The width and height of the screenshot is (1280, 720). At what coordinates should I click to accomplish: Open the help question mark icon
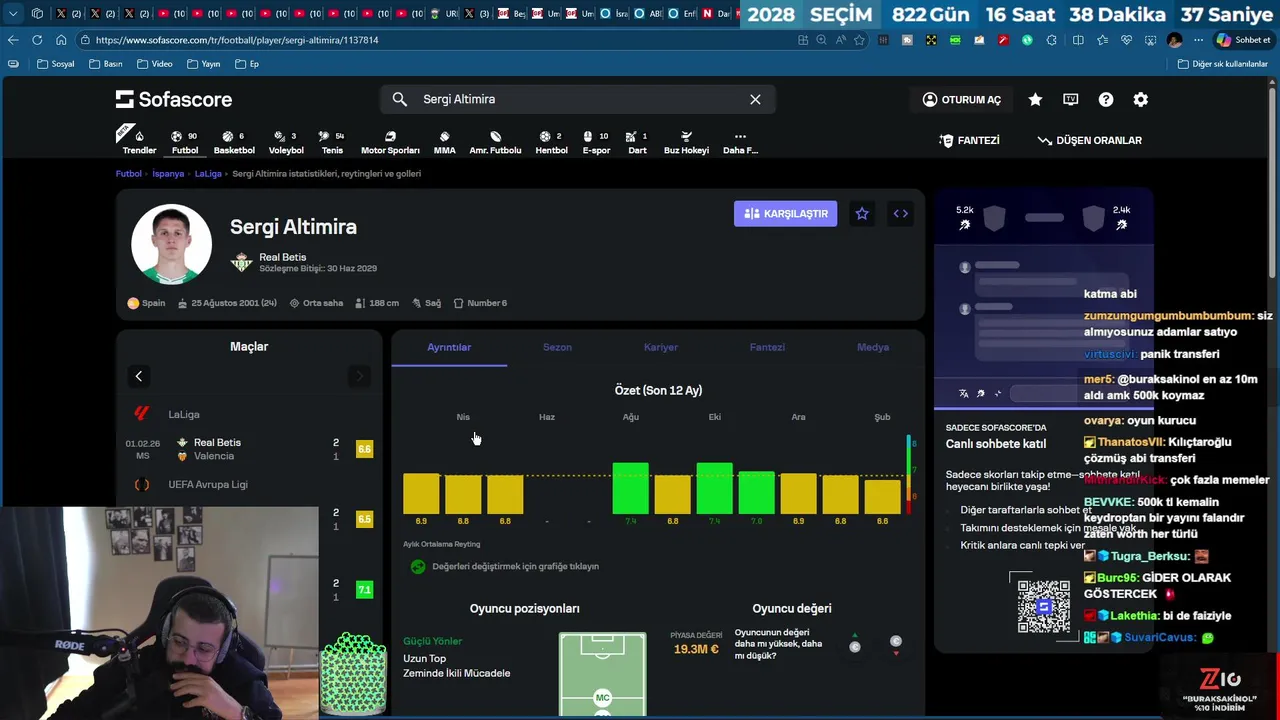click(1106, 99)
